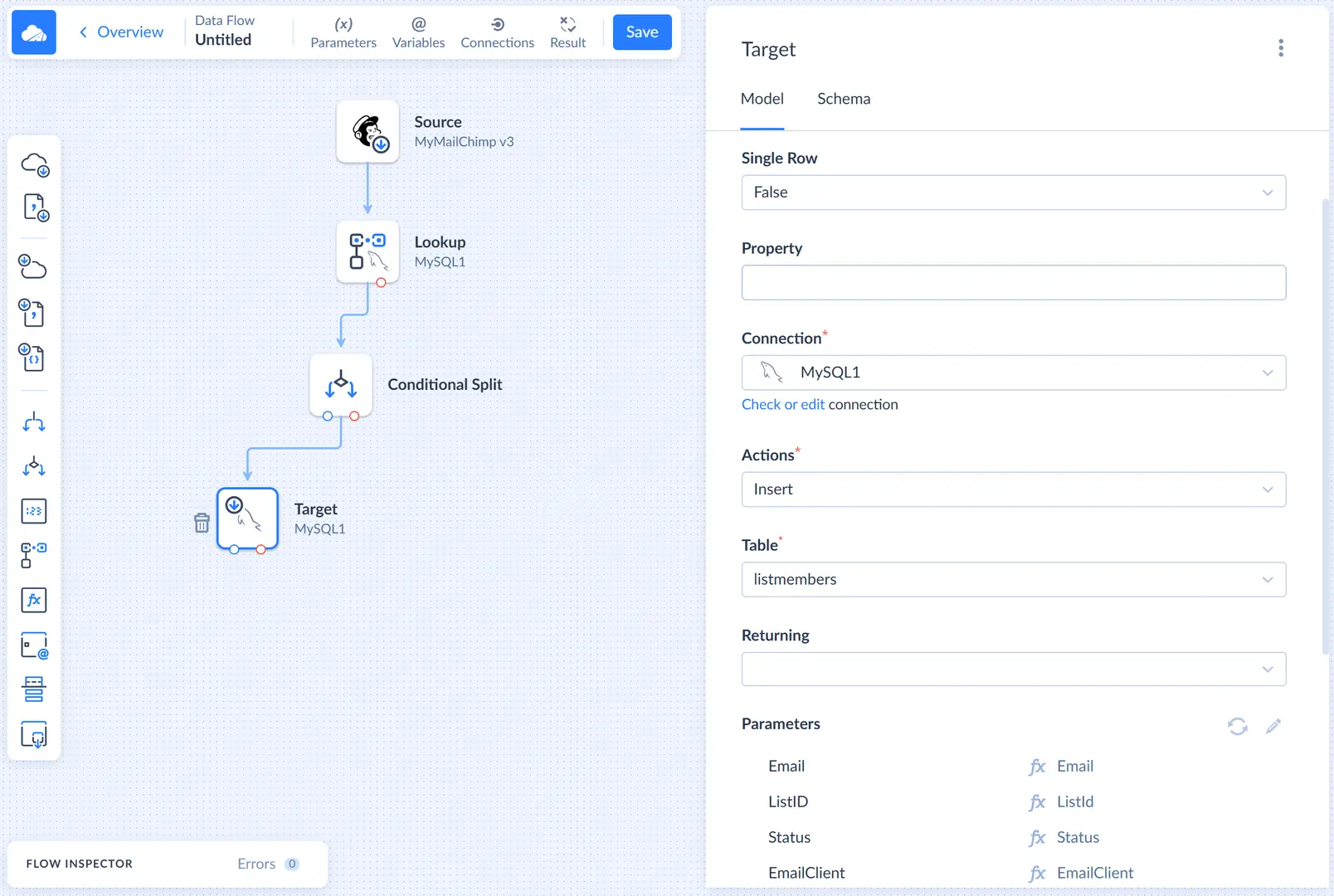Image resolution: width=1334 pixels, height=896 pixels.
Task: Expand the Single Row dropdown
Action: pos(1014,192)
